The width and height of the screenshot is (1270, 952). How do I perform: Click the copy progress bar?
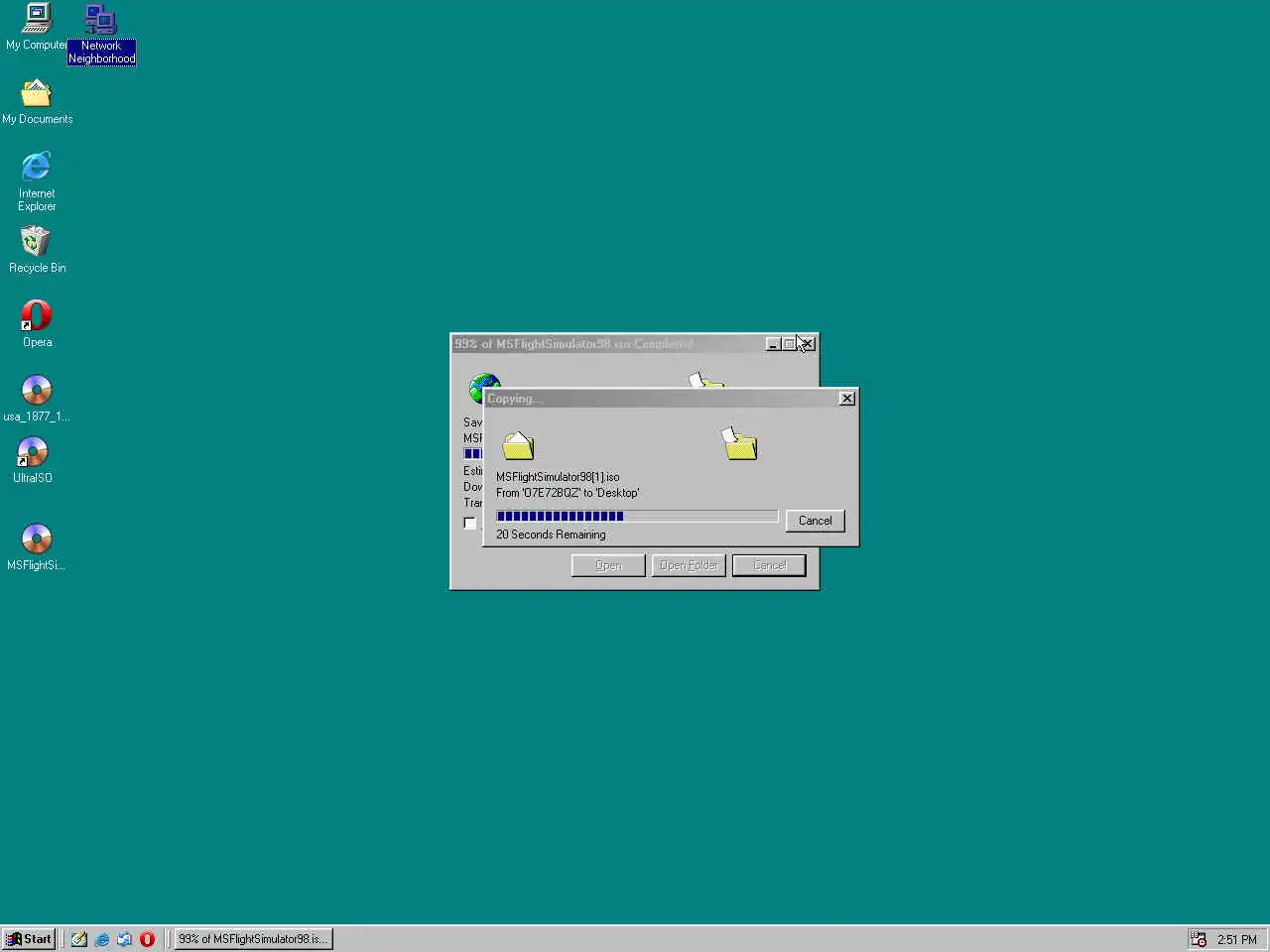tap(637, 516)
